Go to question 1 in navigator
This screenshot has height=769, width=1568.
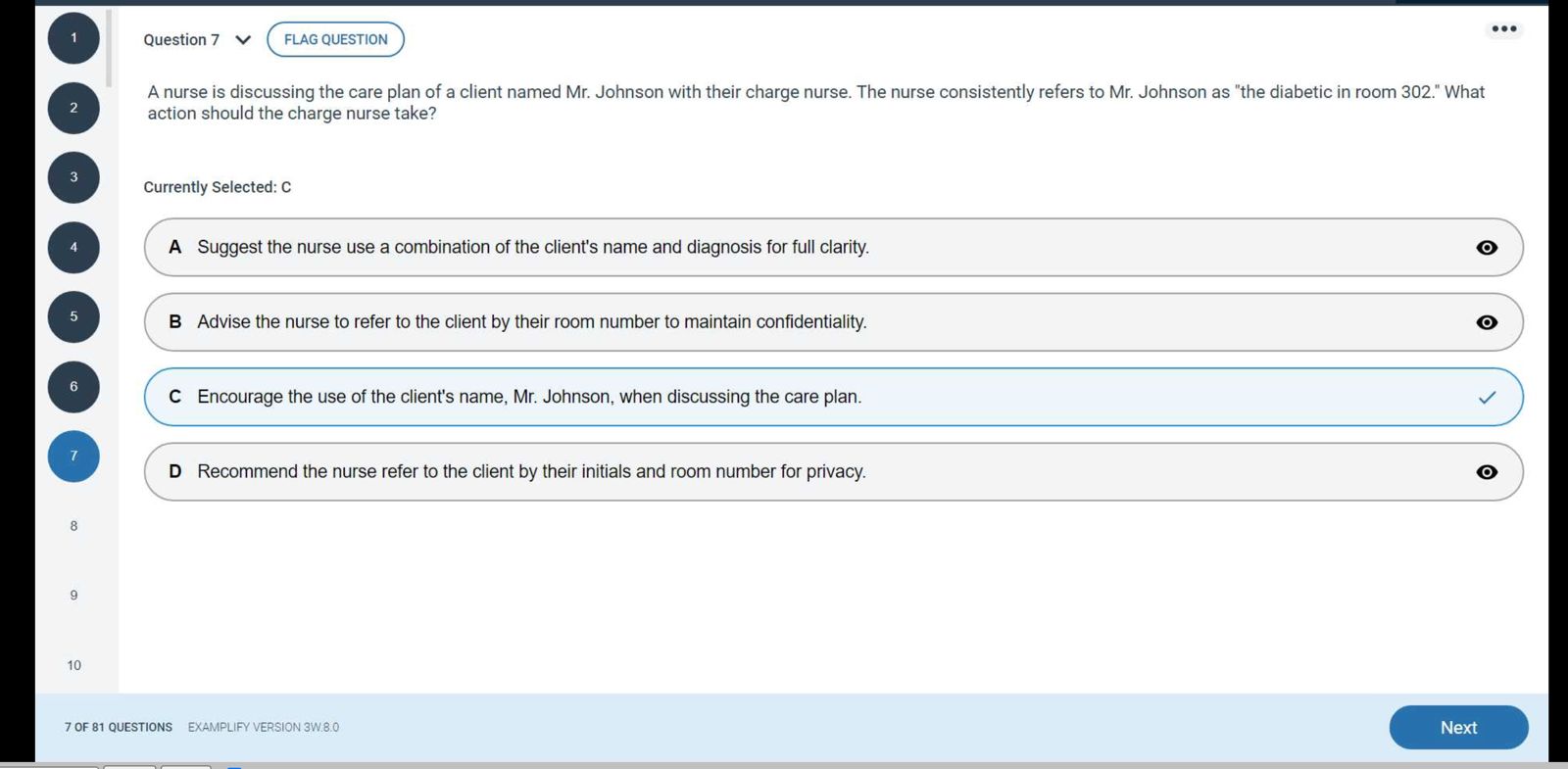pyautogui.click(x=73, y=38)
